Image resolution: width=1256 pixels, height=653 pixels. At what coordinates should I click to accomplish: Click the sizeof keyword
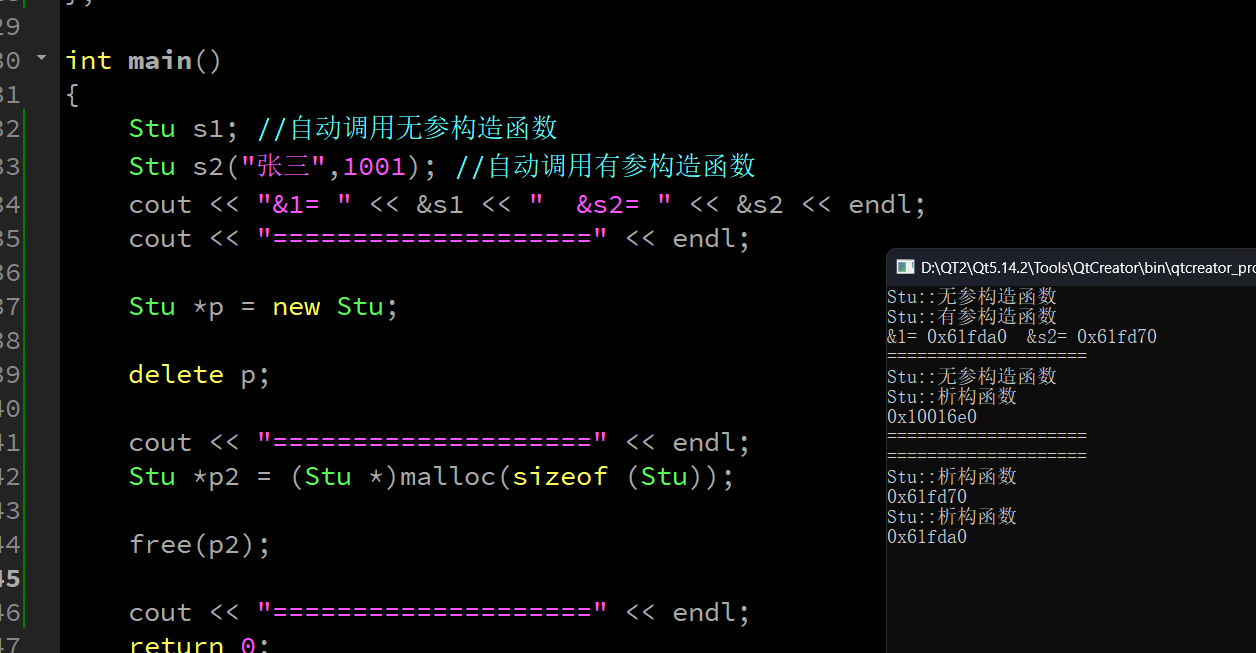(x=560, y=477)
